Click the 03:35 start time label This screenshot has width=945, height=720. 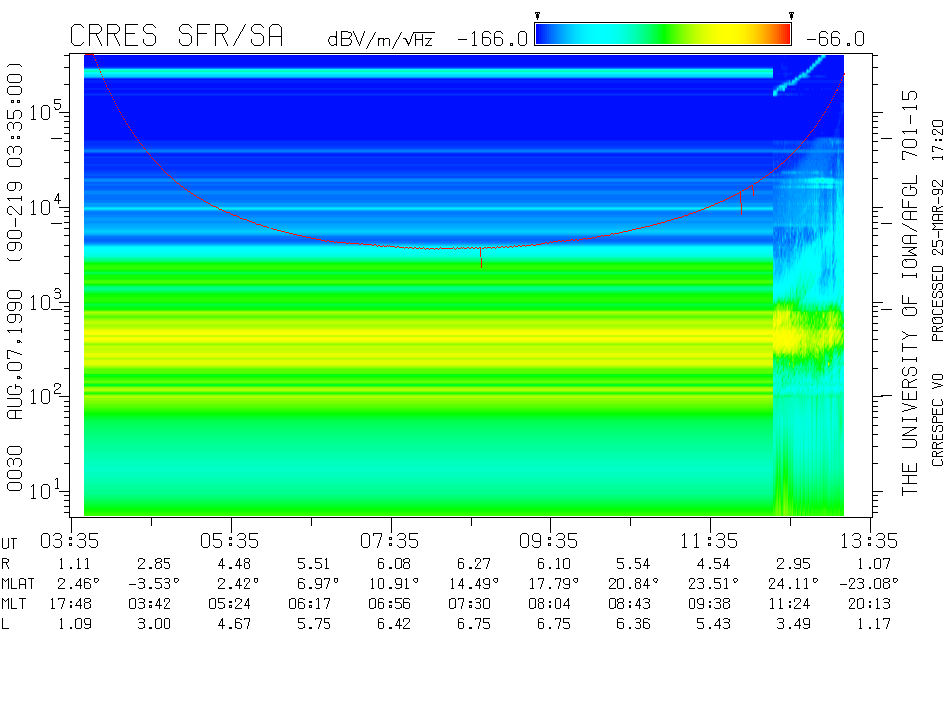tap(69, 541)
